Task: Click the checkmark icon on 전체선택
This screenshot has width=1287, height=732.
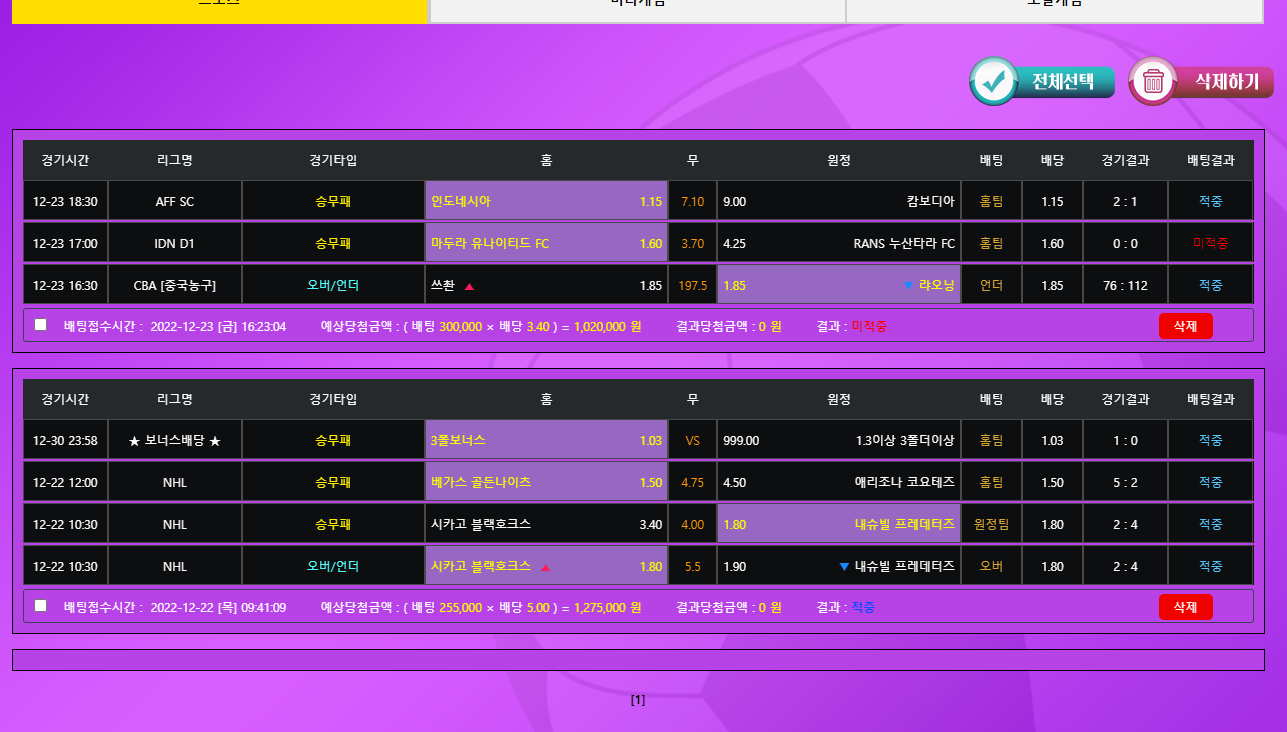Action: tap(993, 82)
